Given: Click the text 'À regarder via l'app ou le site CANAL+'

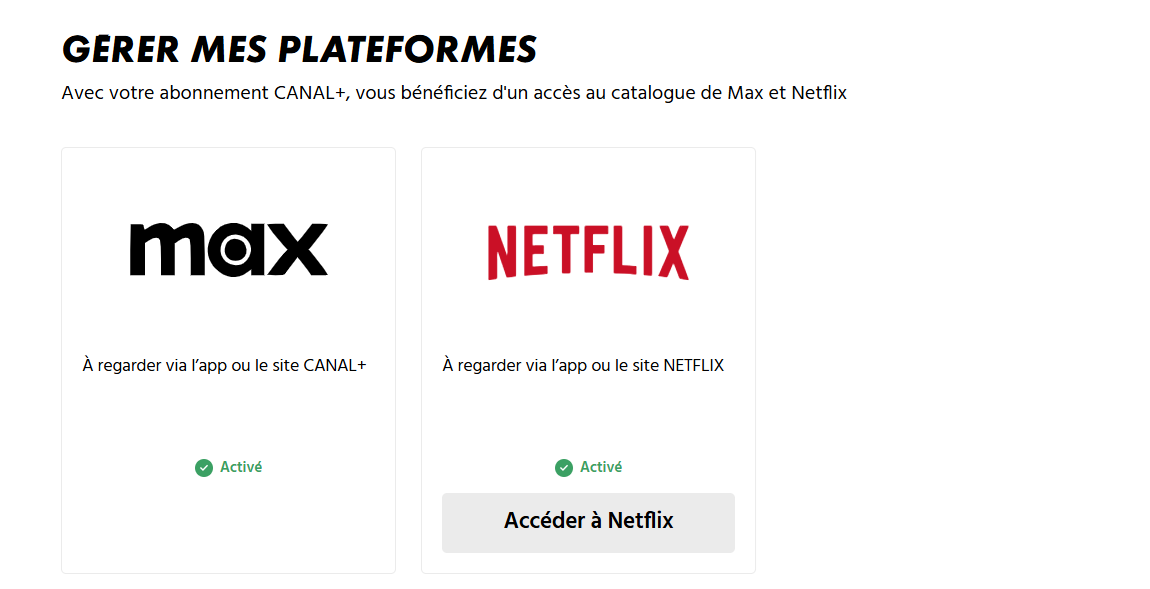Looking at the screenshot, I should pyautogui.click(x=224, y=365).
